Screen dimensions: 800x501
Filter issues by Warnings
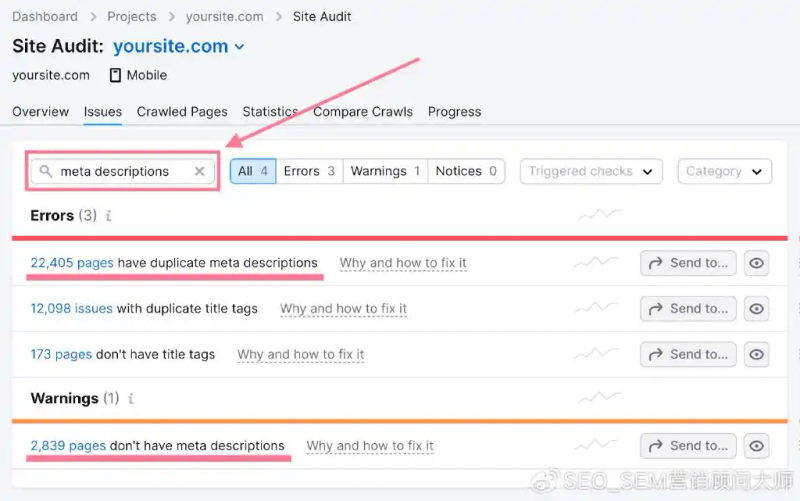click(x=385, y=171)
